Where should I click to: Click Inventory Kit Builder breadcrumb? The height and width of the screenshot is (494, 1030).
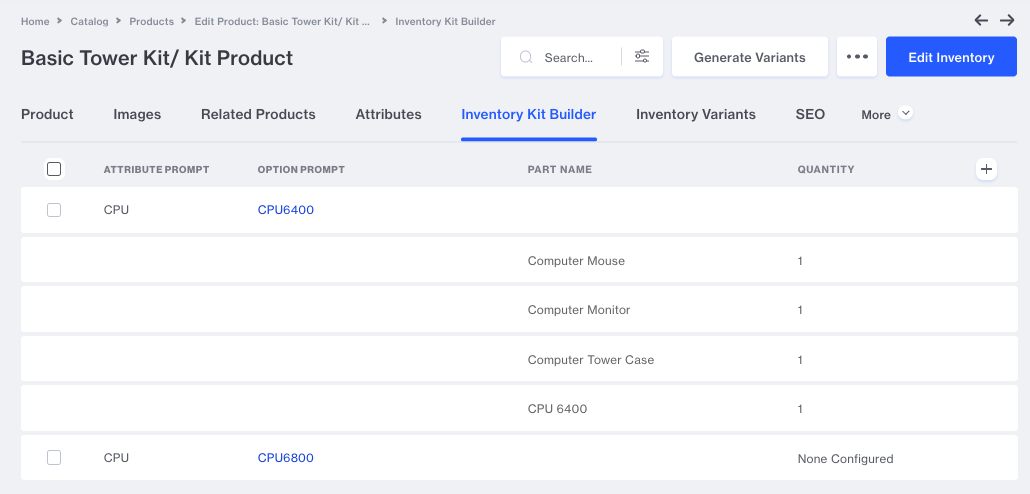(x=445, y=21)
